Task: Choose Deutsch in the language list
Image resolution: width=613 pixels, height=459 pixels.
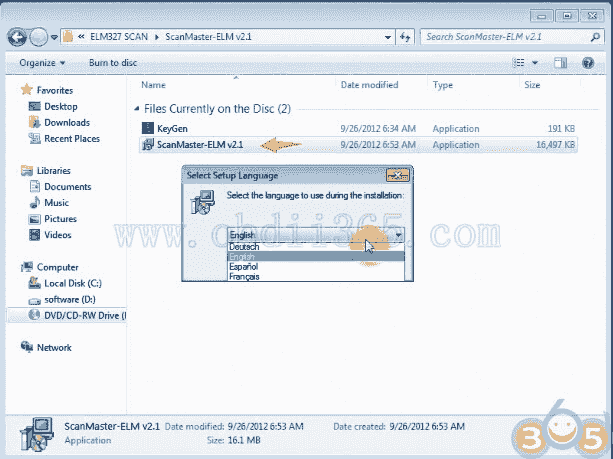Action: coord(316,247)
